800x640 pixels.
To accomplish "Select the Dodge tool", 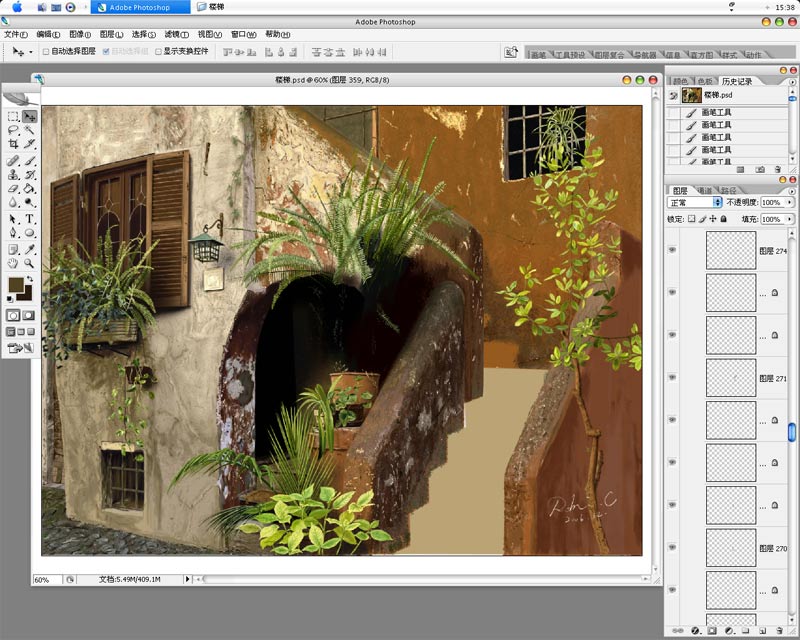I will [30, 202].
